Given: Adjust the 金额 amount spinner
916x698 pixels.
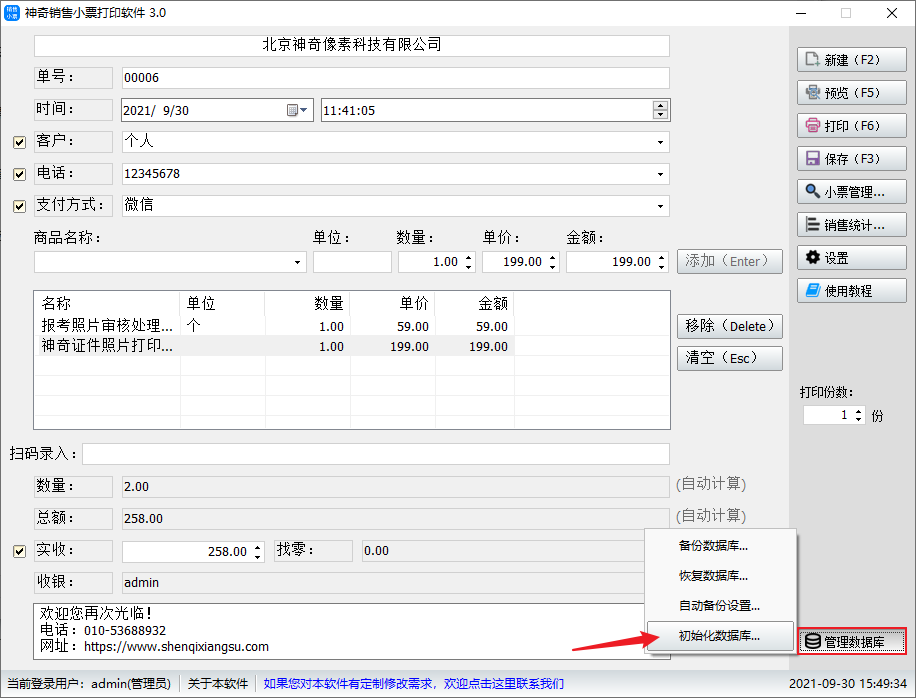Looking at the screenshot, I should pyautogui.click(x=661, y=262).
